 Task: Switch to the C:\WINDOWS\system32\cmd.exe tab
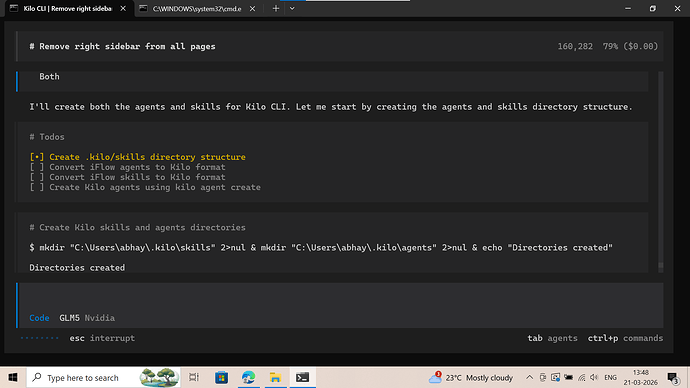(197, 9)
